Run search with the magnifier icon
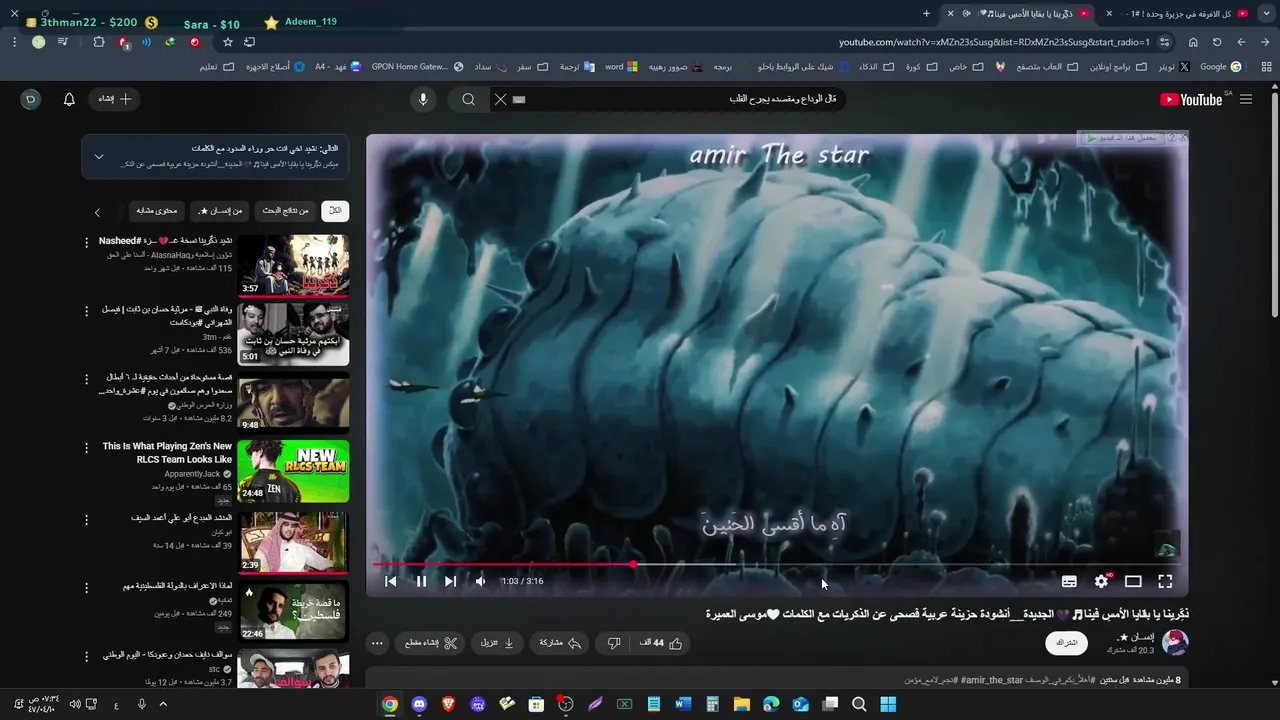 tap(468, 99)
